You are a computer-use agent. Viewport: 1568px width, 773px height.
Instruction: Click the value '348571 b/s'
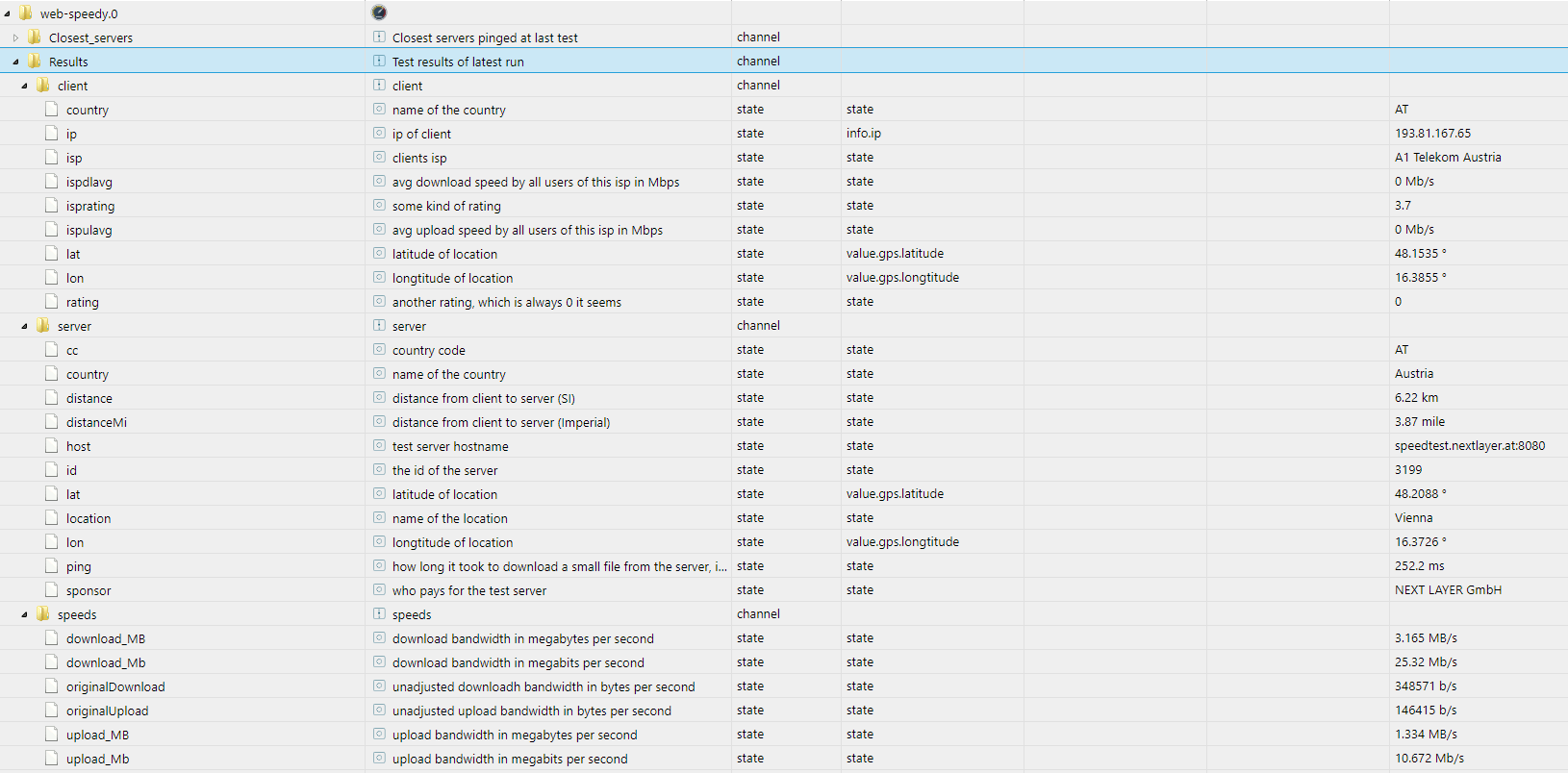1426,686
